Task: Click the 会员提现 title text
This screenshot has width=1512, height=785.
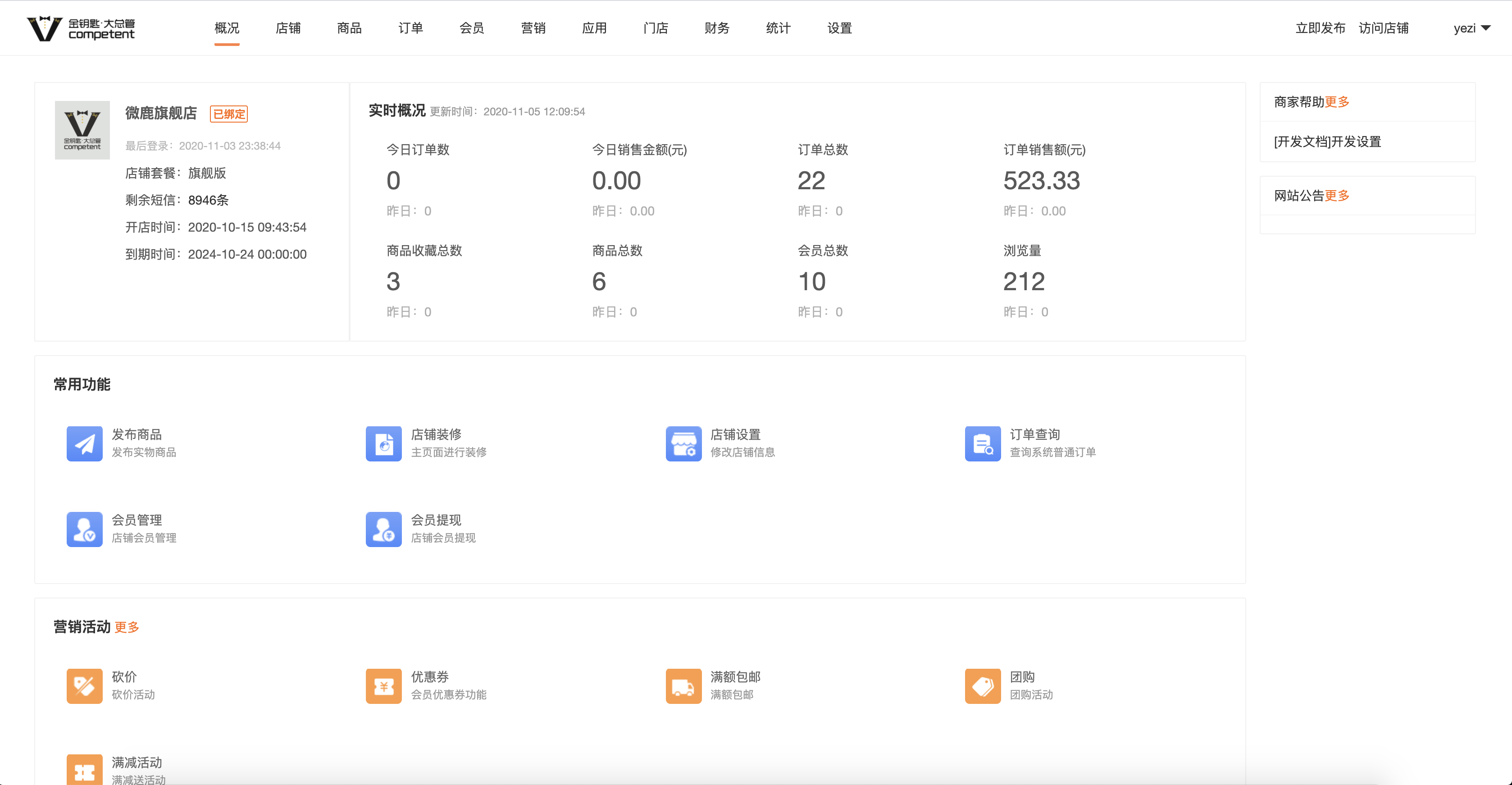Action: pyautogui.click(x=436, y=520)
